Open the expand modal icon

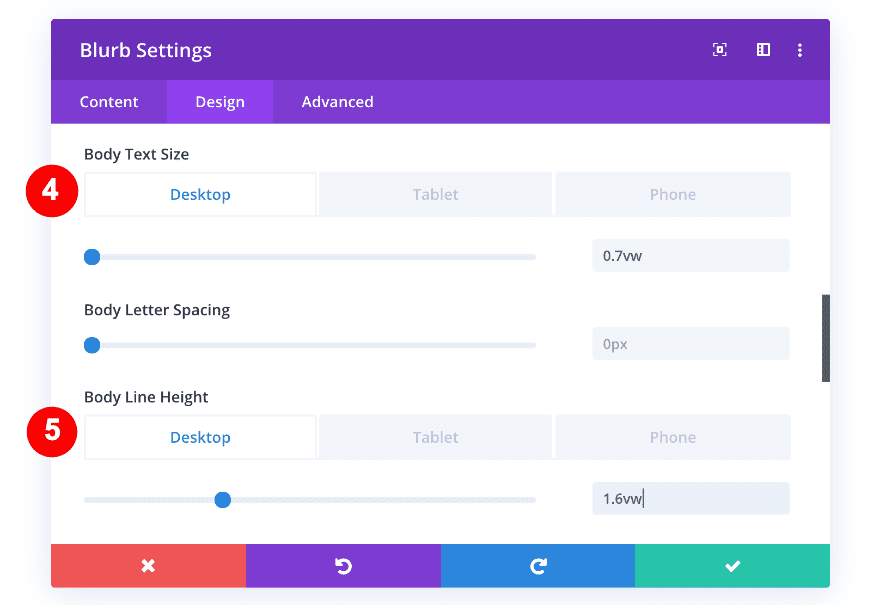point(720,49)
